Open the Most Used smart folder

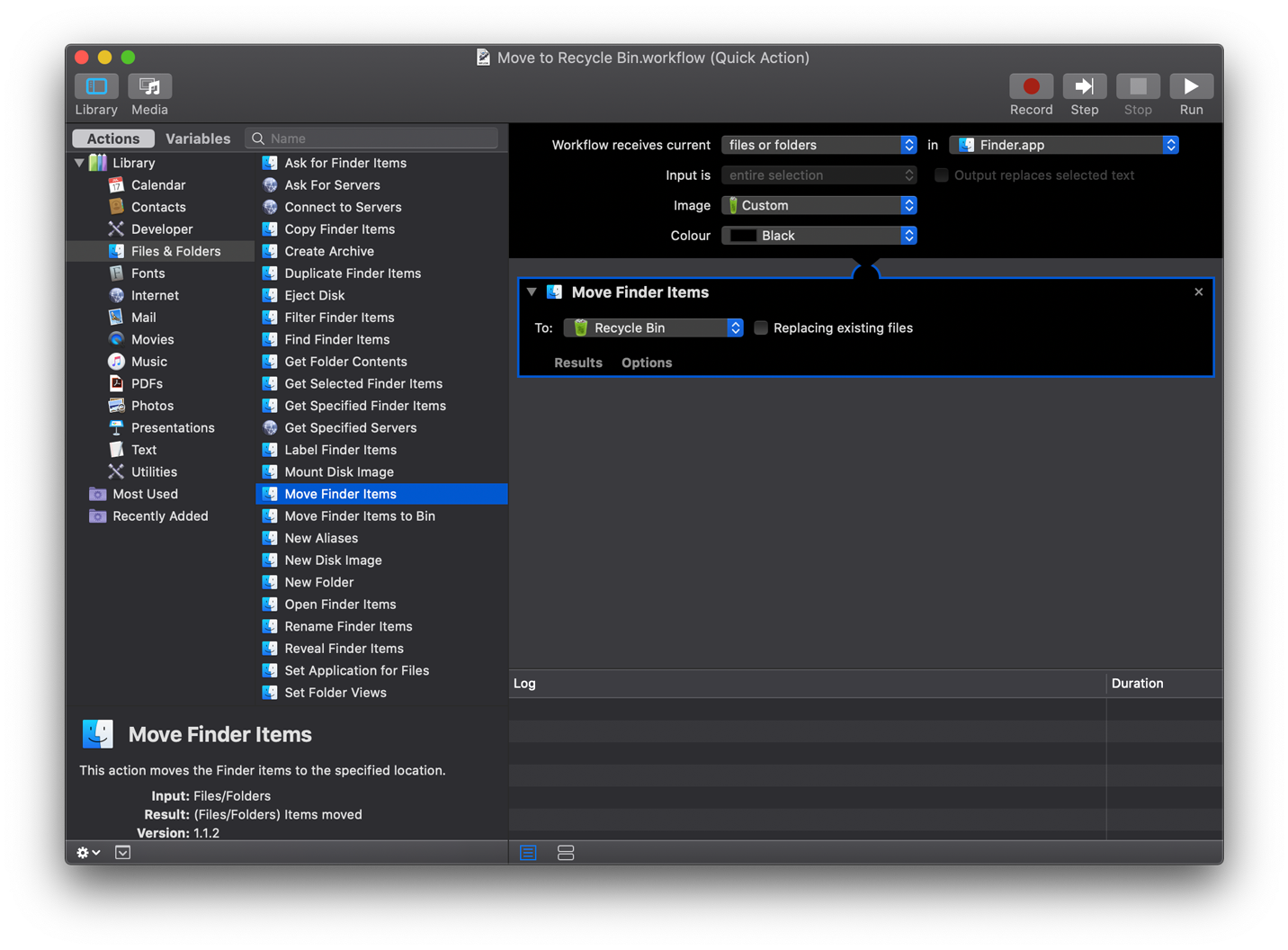[159, 493]
